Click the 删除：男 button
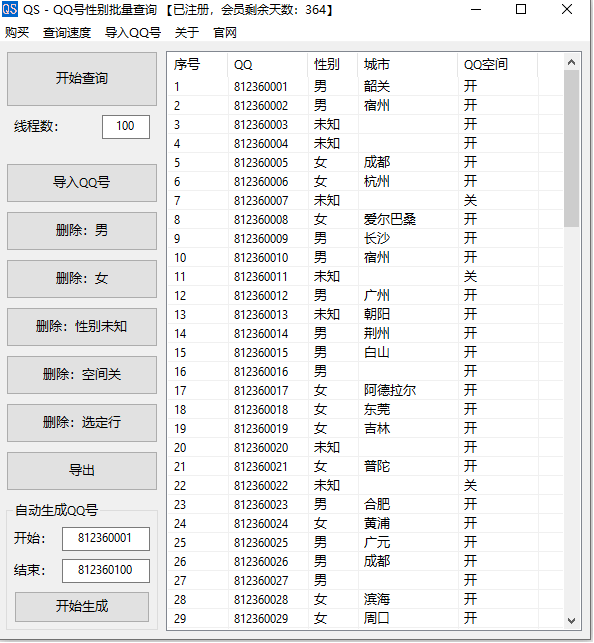Viewport: 594px width, 643px height. [x=82, y=230]
